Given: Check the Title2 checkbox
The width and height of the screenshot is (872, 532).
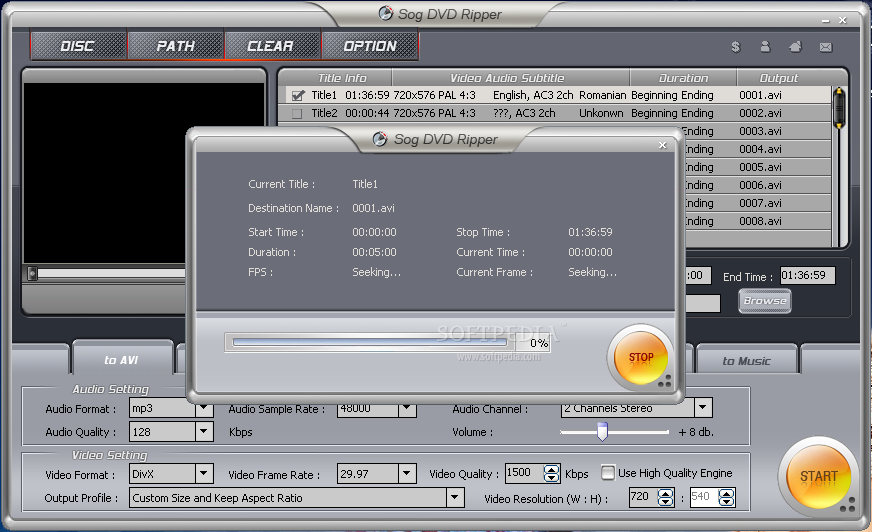Looking at the screenshot, I should pos(298,113).
